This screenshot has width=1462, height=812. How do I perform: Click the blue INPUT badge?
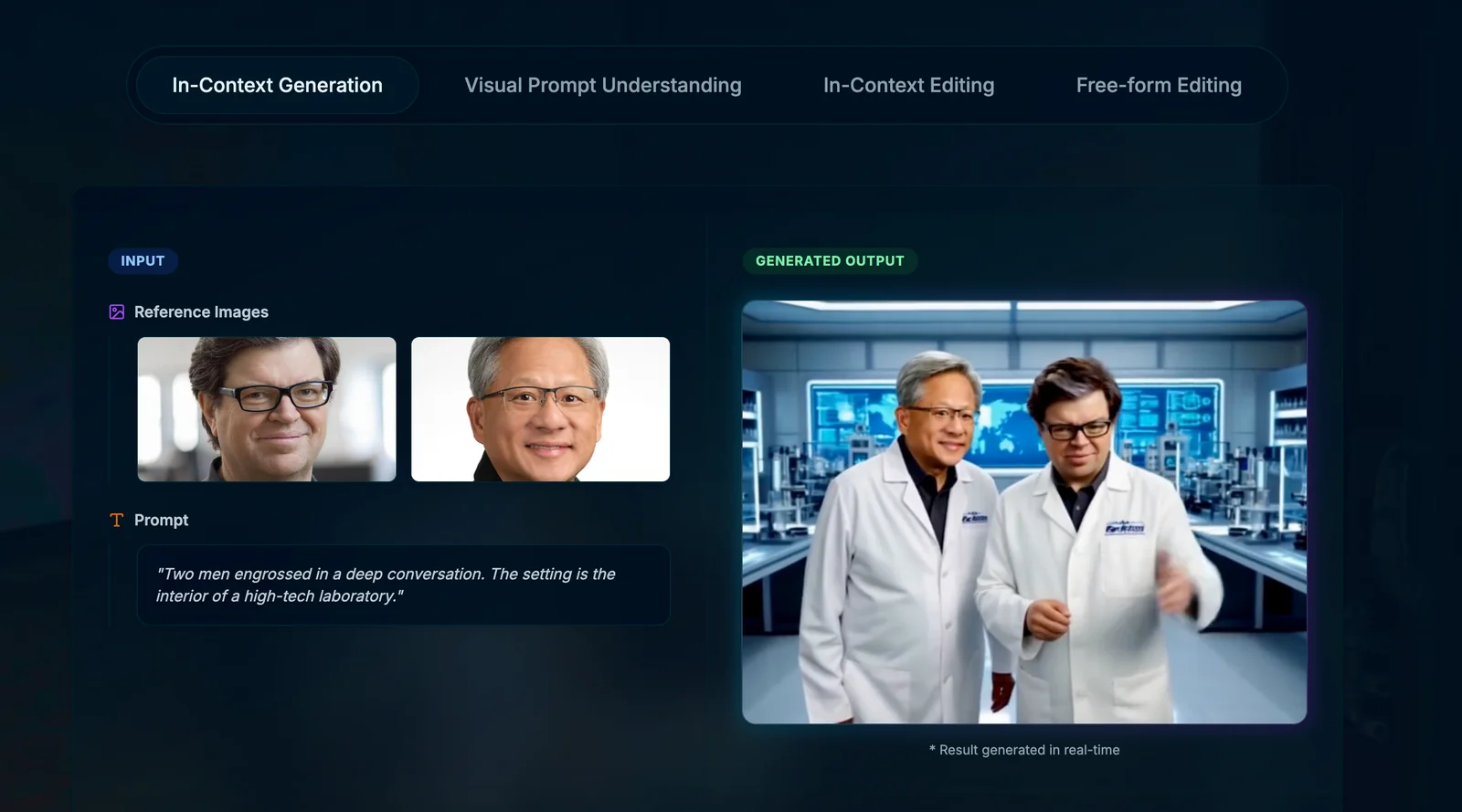[143, 261]
